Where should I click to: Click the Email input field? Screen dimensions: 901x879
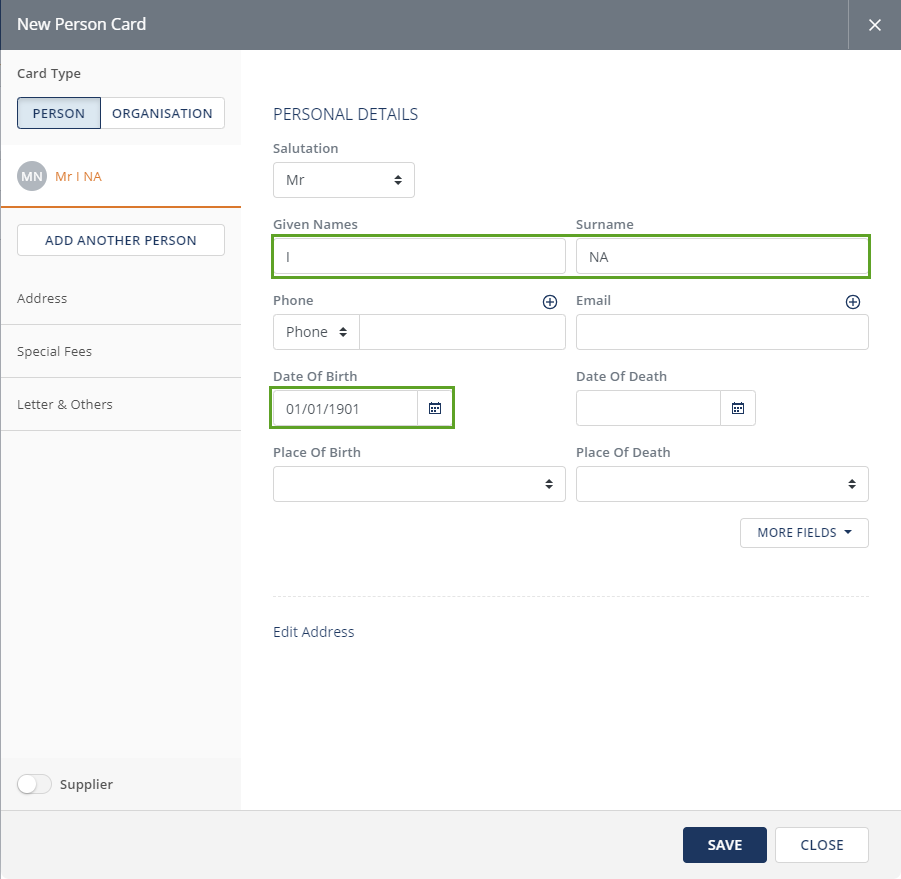coord(721,332)
